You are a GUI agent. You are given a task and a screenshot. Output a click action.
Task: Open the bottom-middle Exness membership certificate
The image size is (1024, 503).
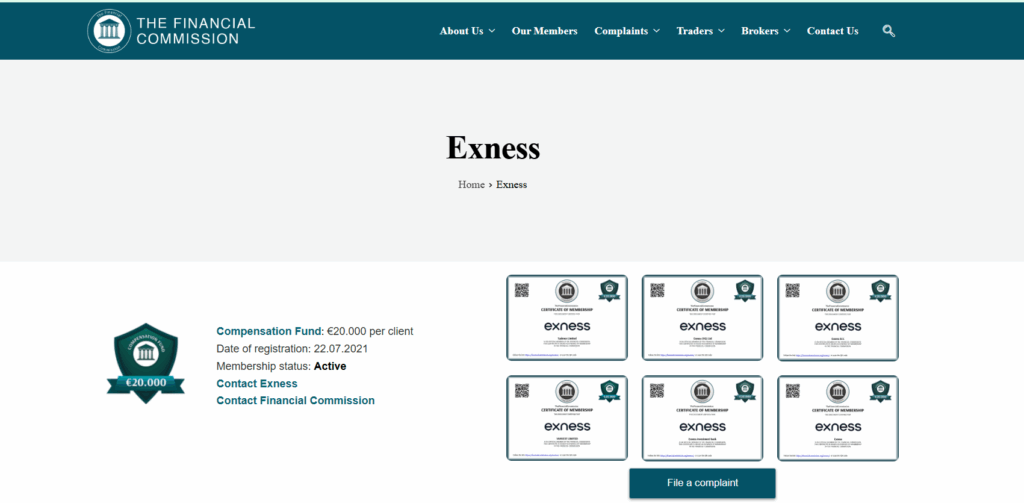pos(703,418)
